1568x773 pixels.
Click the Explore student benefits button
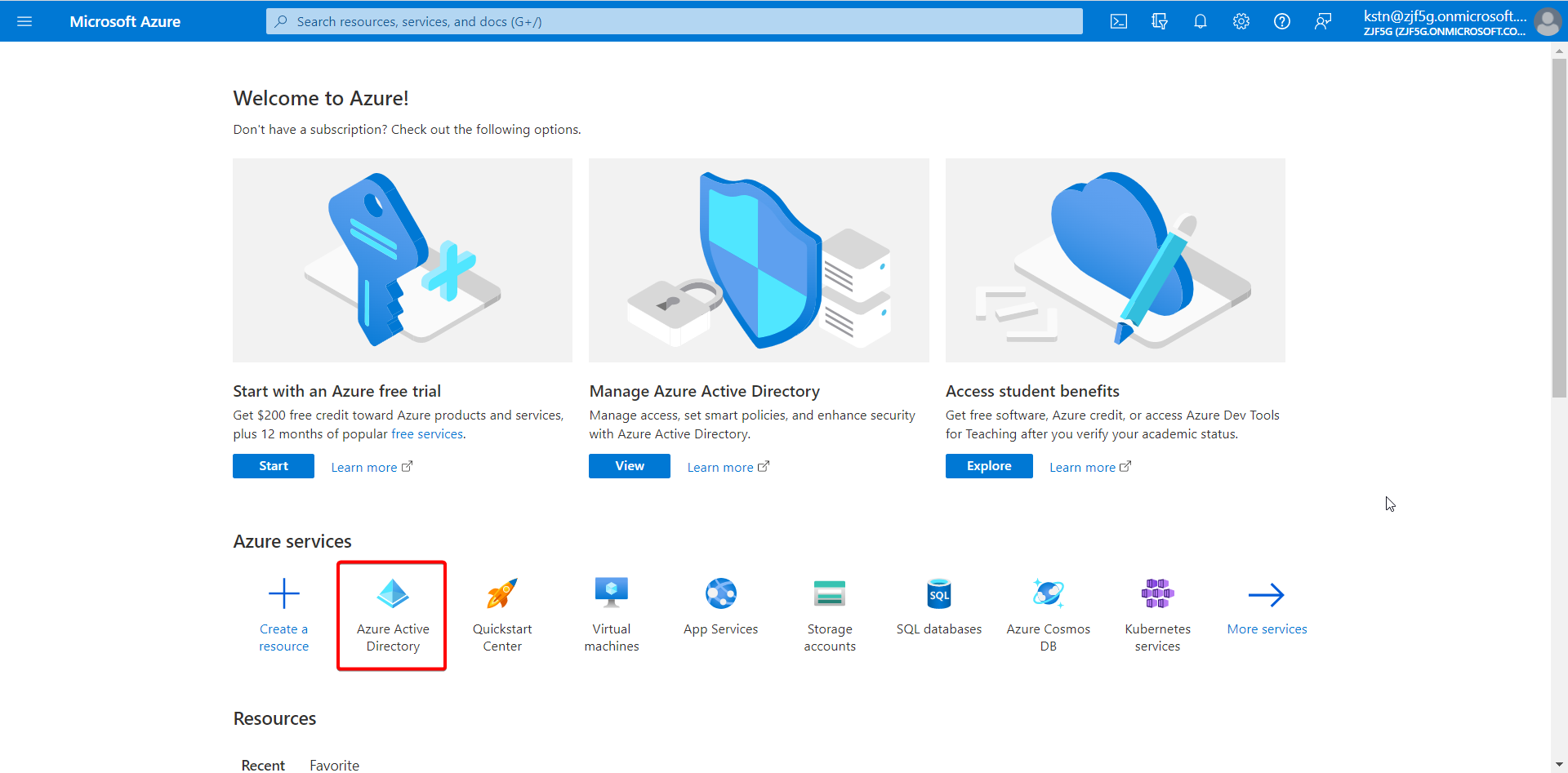point(989,466)
